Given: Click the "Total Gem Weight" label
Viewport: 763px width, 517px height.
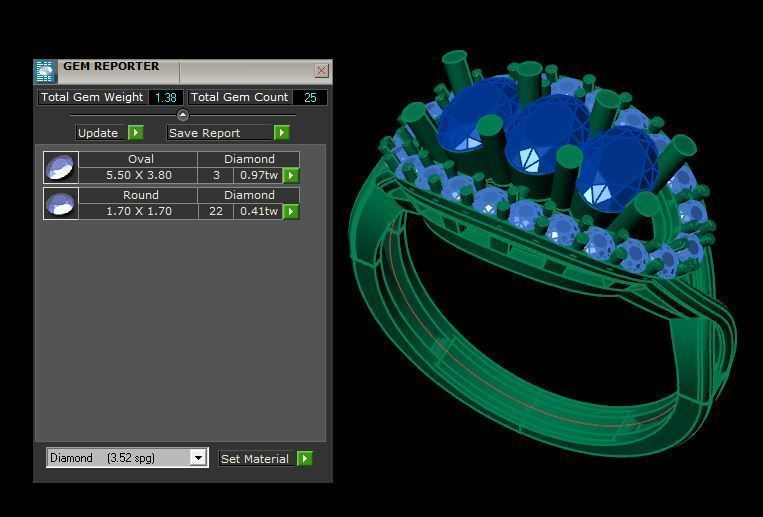Looking at the screenshot, I should click(x=92, y=97).
